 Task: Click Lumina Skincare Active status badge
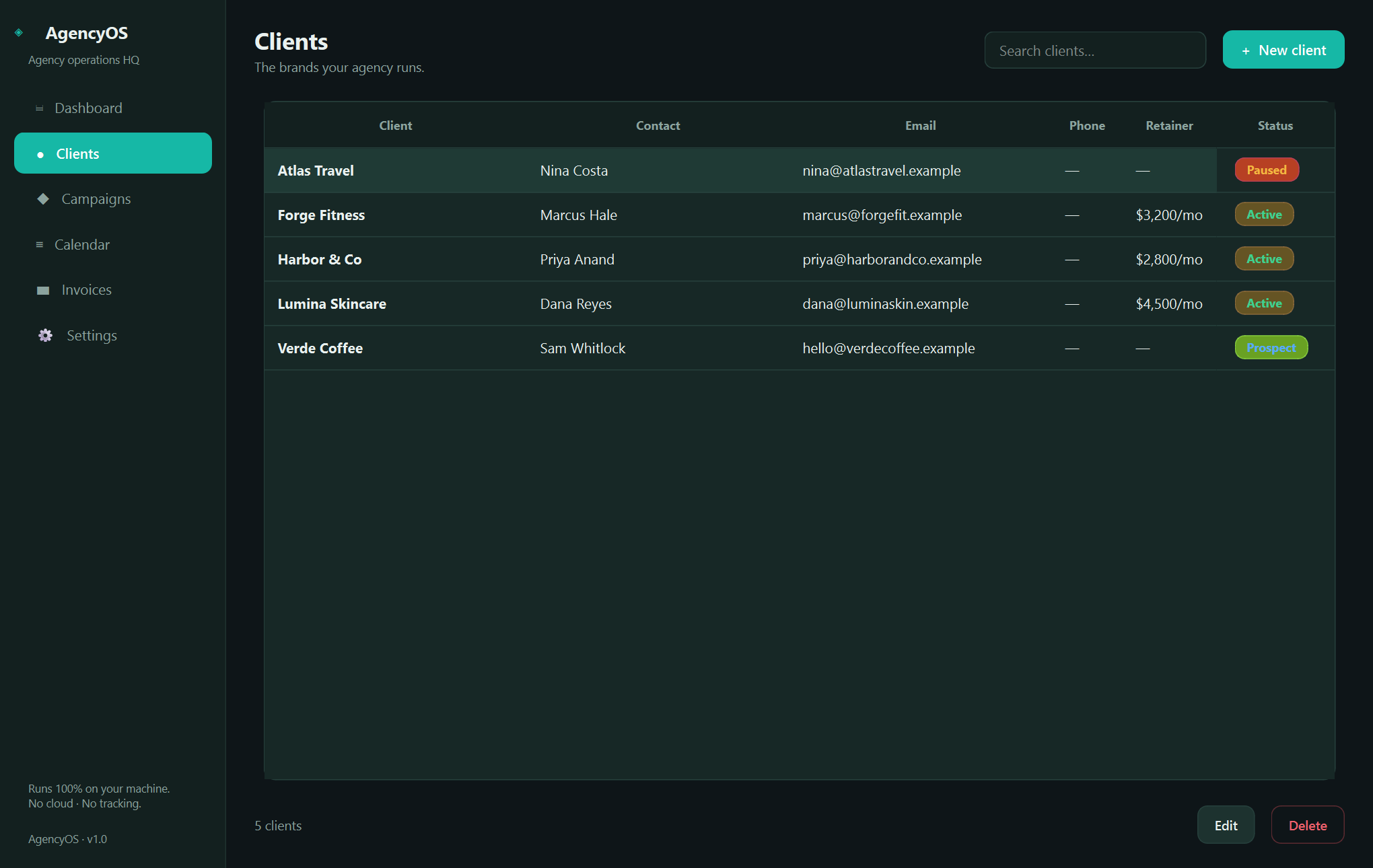coord(1264,303)
